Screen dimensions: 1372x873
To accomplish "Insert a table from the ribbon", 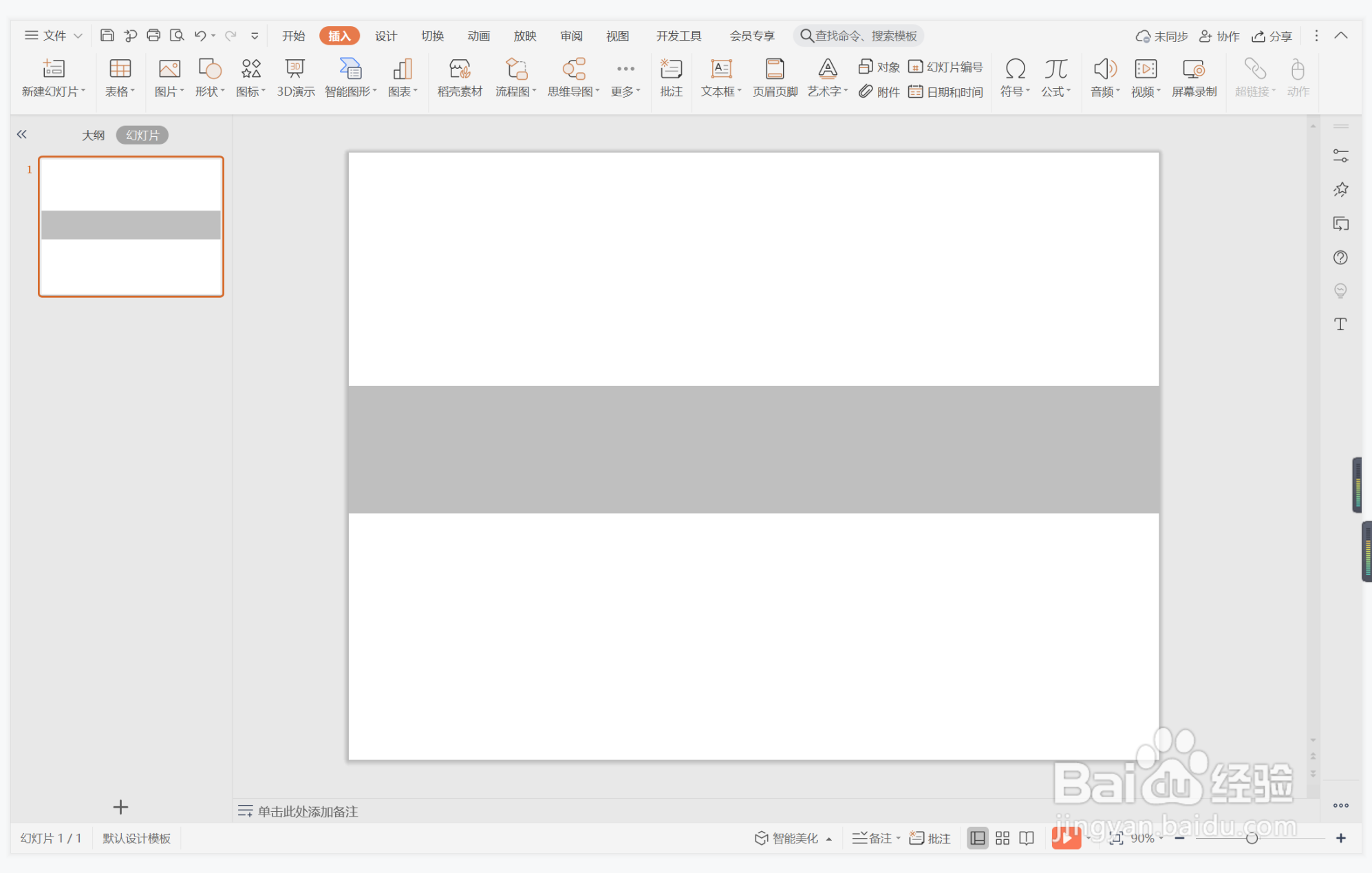I will point(120,77).
